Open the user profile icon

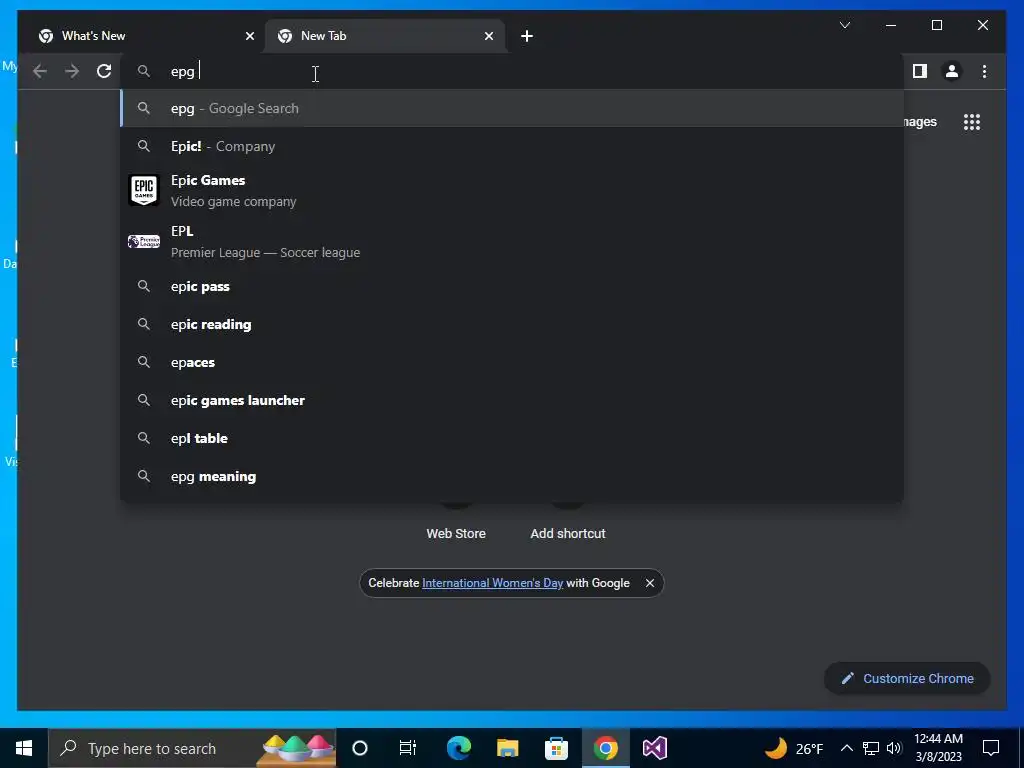tap(952, 71)
